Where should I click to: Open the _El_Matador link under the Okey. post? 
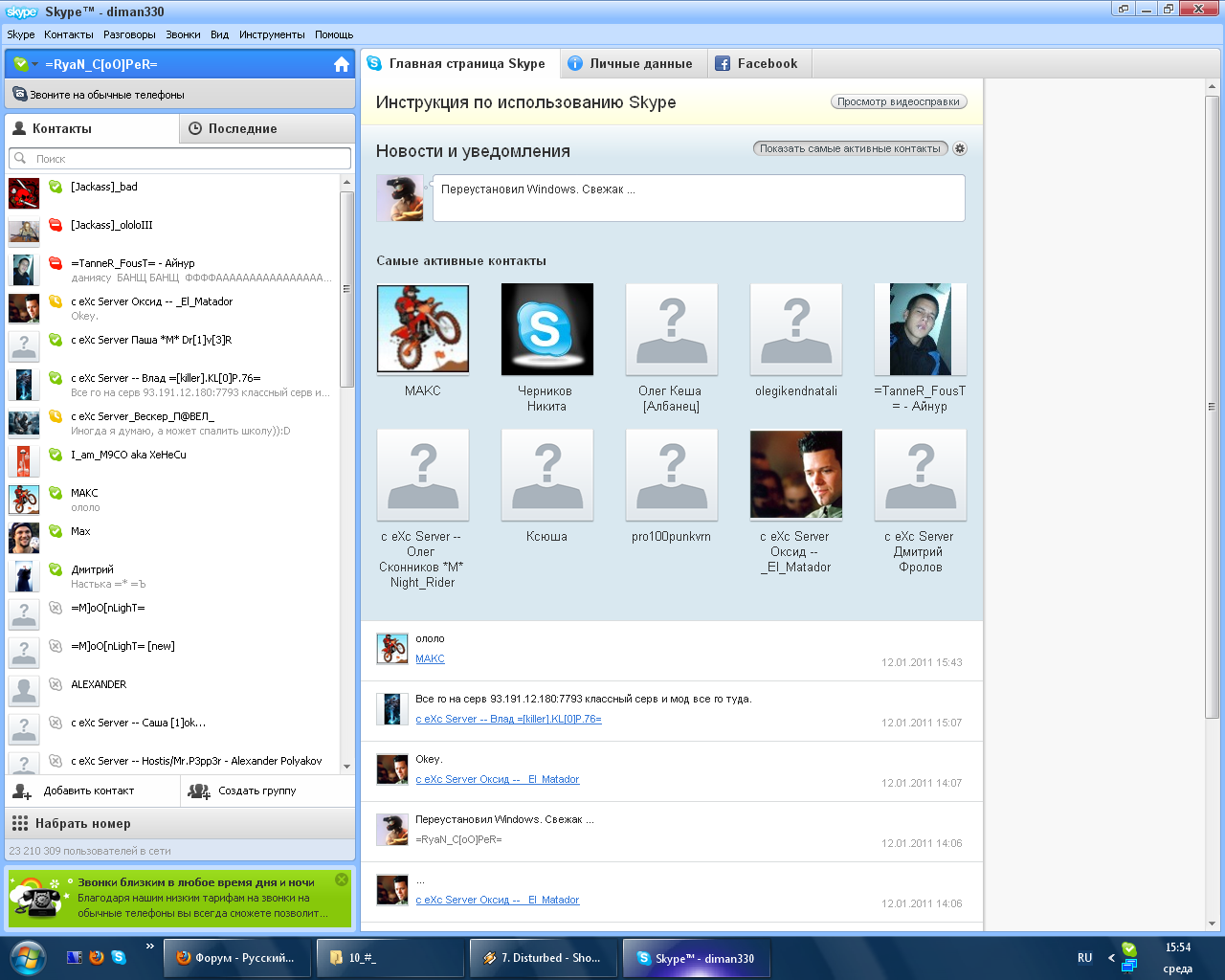pos(498,779)
